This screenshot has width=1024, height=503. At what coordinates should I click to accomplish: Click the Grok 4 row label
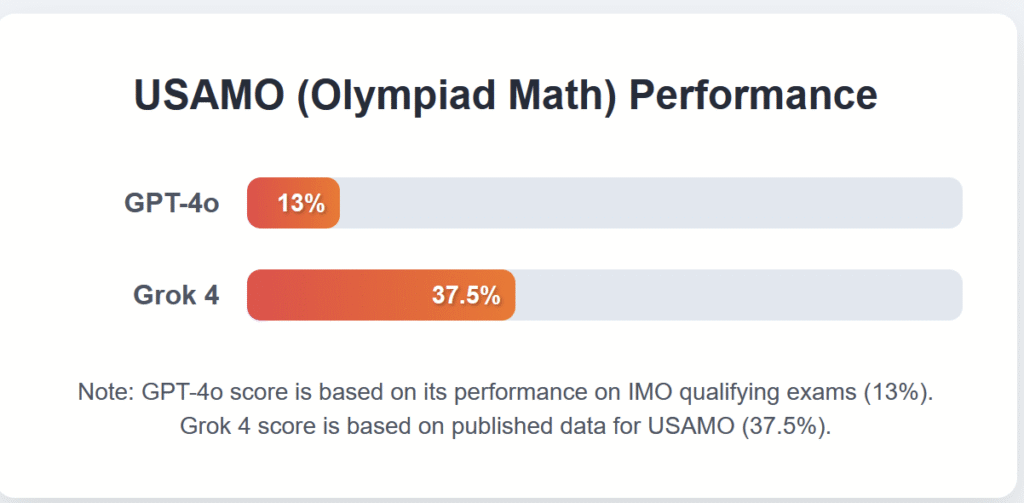point(176,296)
